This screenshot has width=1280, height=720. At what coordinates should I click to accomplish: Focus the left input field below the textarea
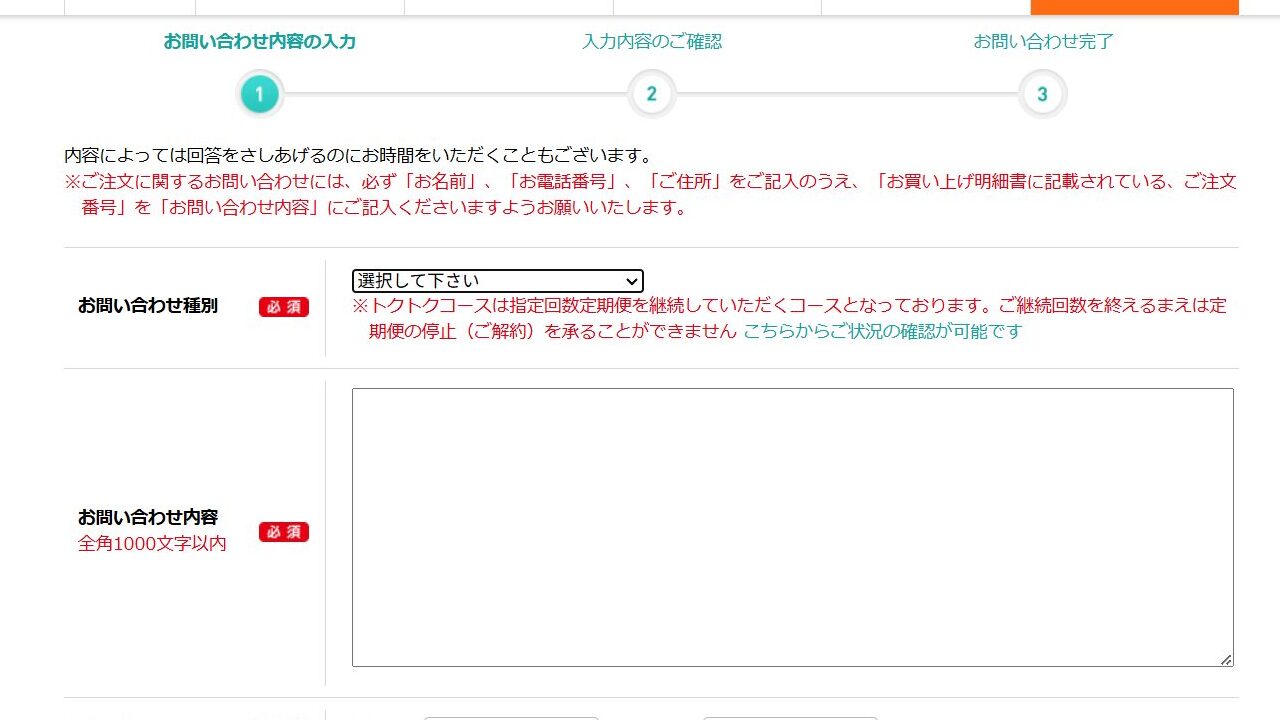511,718
